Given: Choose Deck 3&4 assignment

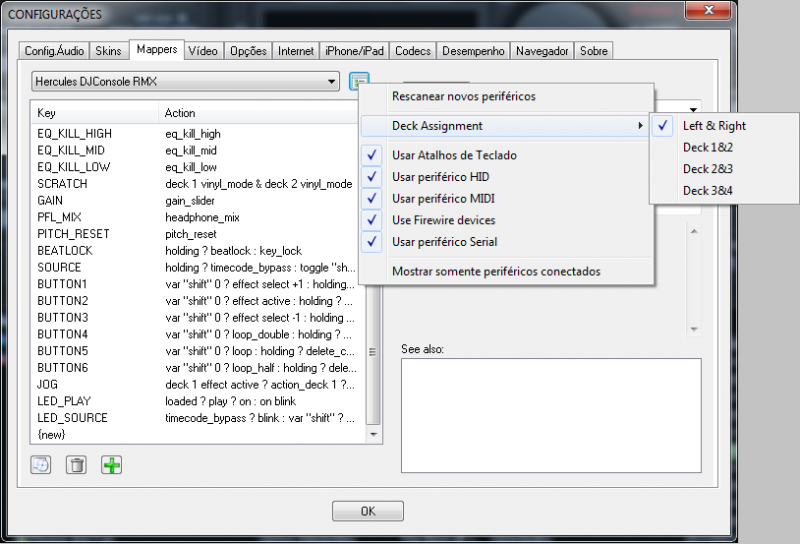Looking at the screenshot, I should click(708, 190).
